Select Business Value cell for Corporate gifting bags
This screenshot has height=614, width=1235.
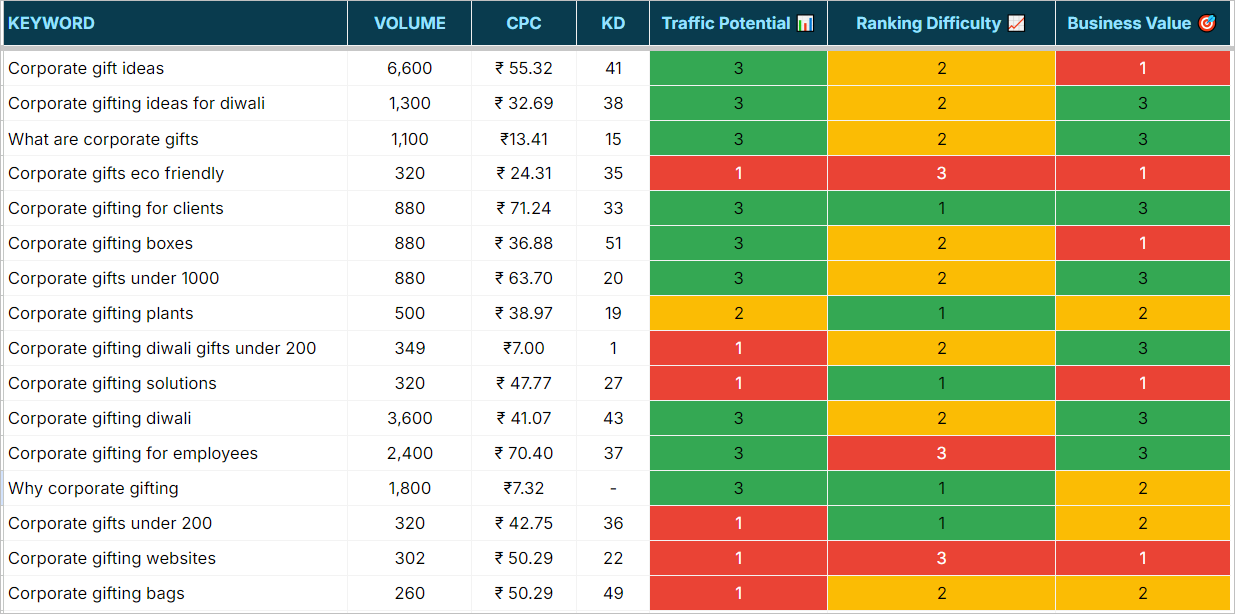(1142, 593)
